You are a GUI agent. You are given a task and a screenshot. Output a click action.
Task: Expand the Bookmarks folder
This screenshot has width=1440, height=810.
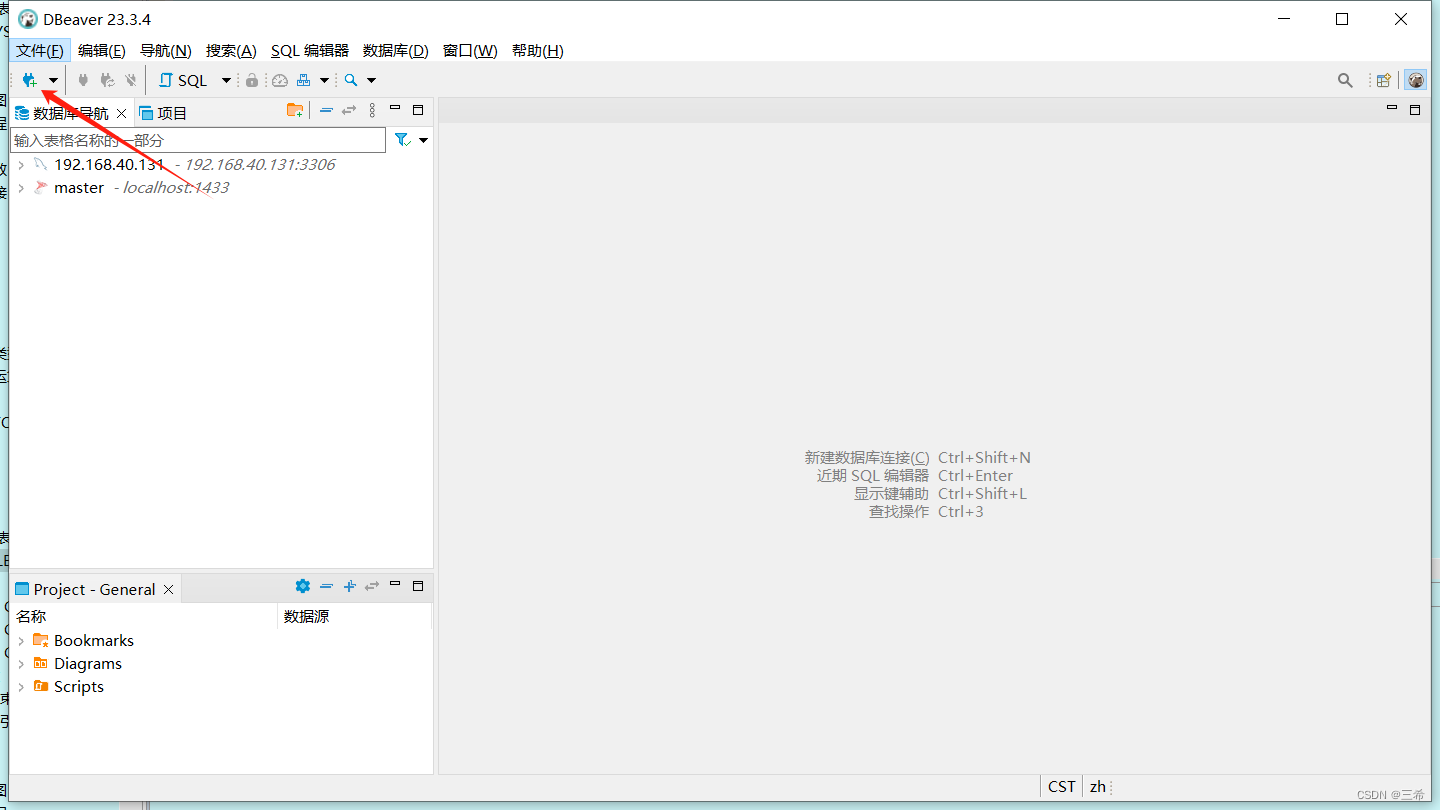point(21,641)
